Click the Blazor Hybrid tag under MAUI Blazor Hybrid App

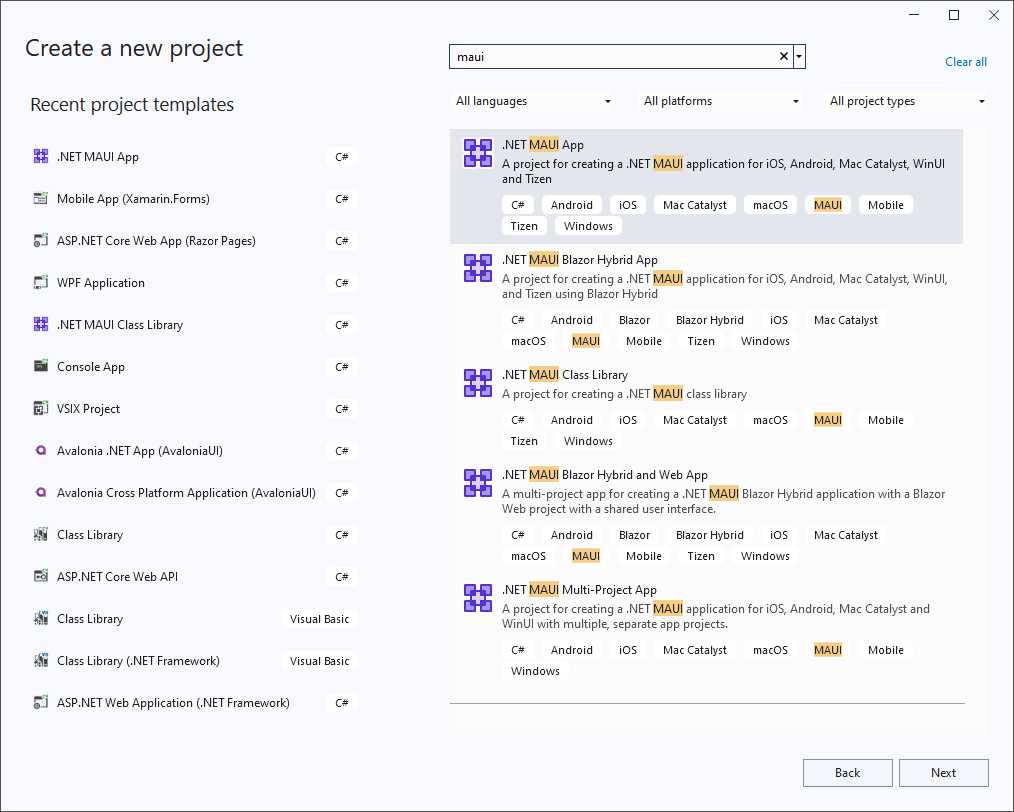(x=709, y=320)
